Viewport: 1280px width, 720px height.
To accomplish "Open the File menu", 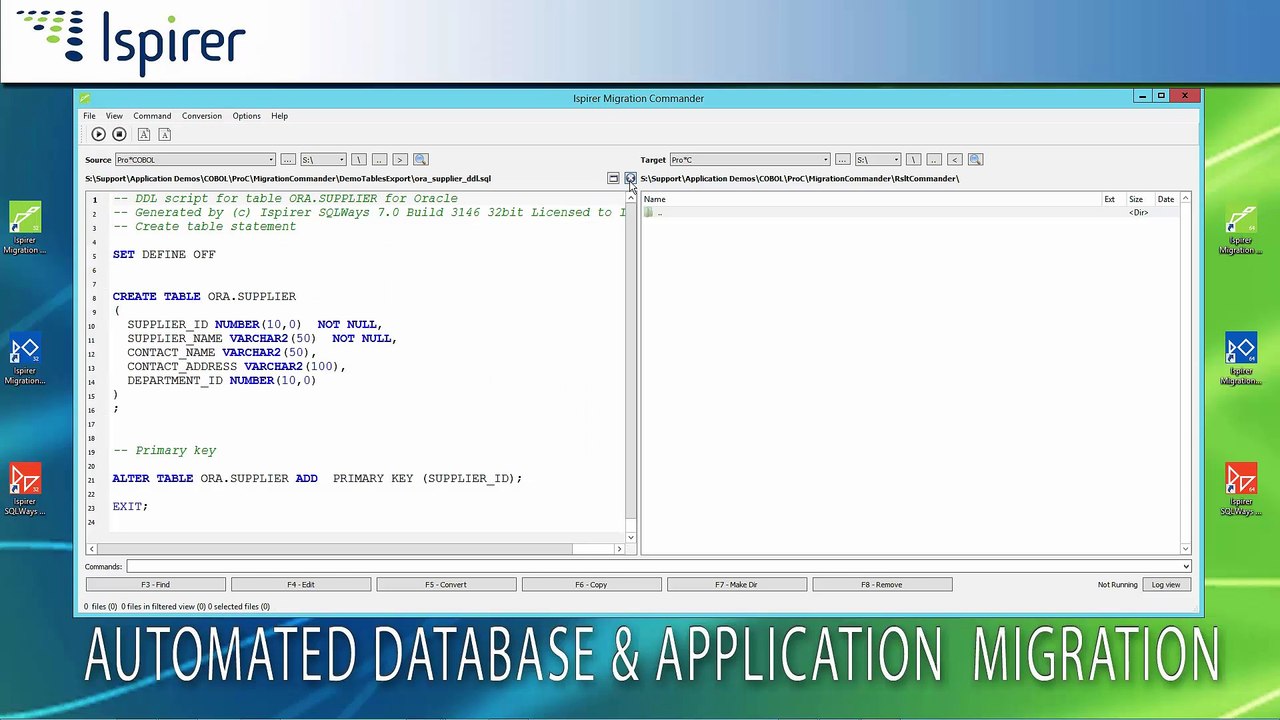I will coord(89,116).
